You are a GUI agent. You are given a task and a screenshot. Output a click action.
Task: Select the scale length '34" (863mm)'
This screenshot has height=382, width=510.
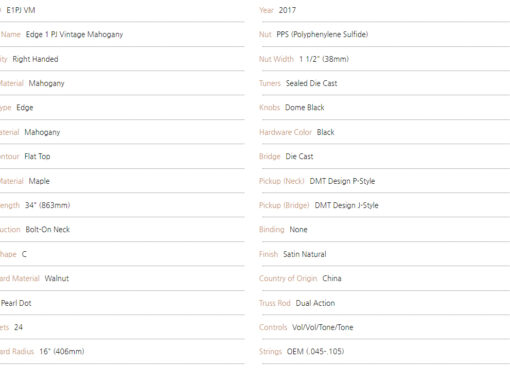pyautogui.click(x=47, y=205)
